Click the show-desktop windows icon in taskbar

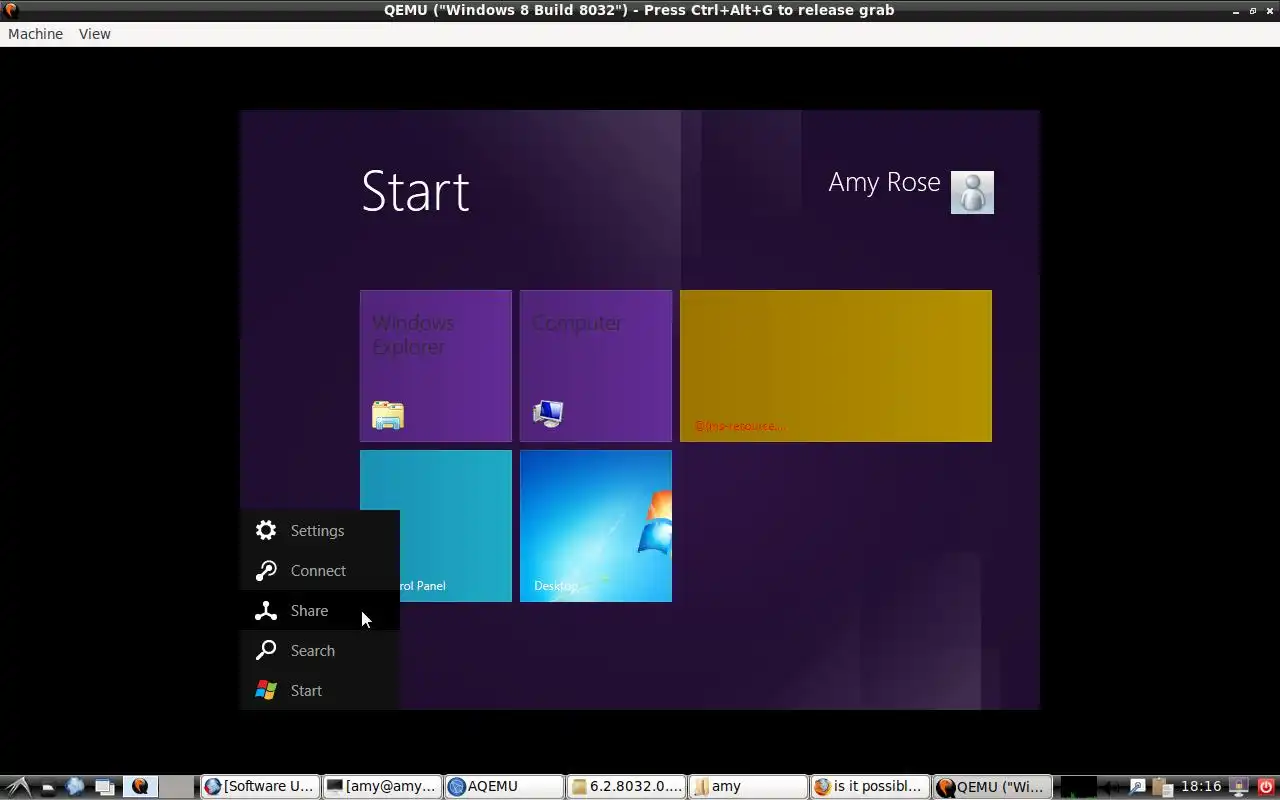click(x=105, y=788)
